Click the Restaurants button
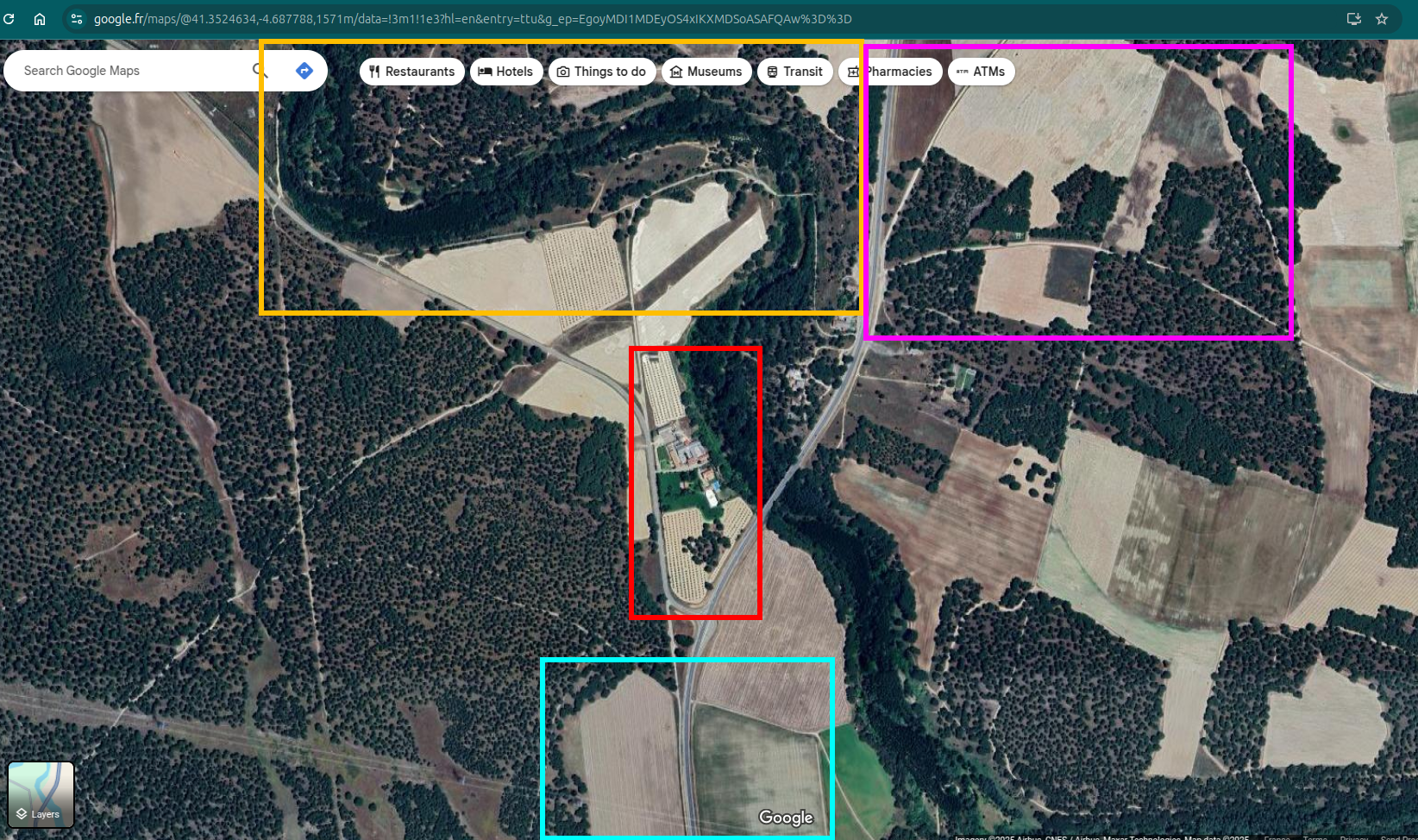Screen dimensions: 1418x840 pos(411,72)
